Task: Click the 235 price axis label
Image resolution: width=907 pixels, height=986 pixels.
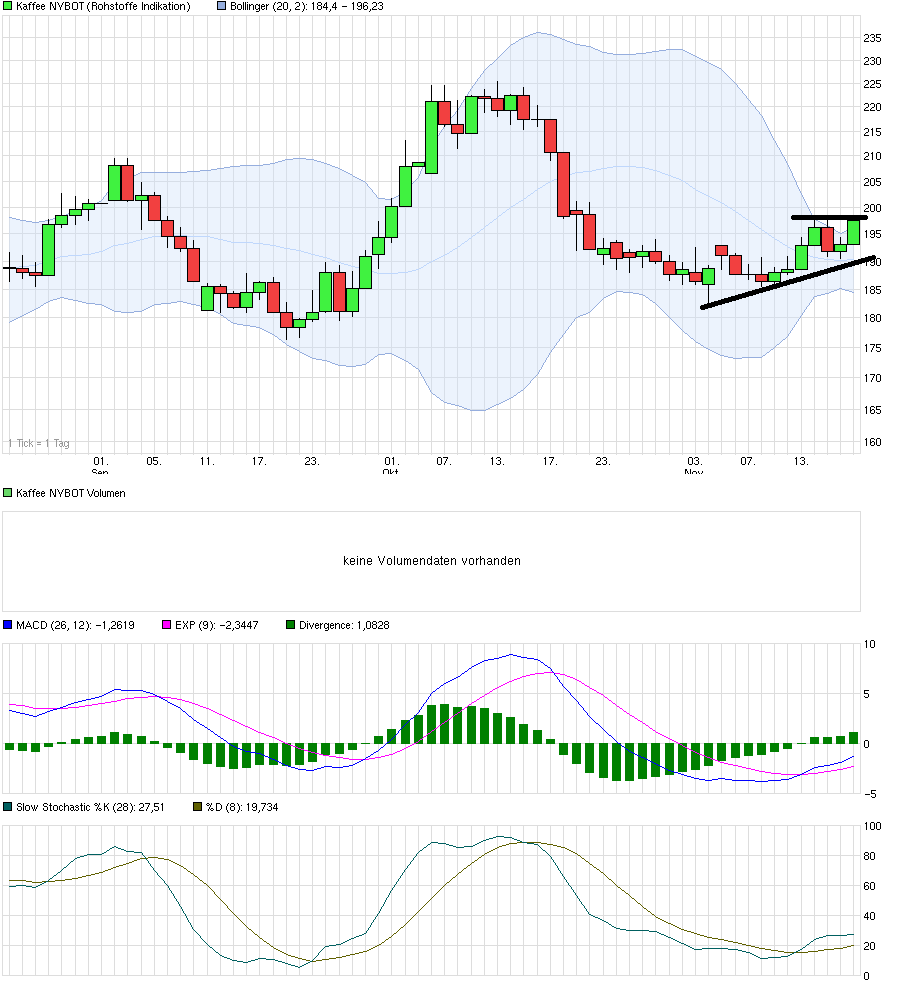Action: pos(872,38)
